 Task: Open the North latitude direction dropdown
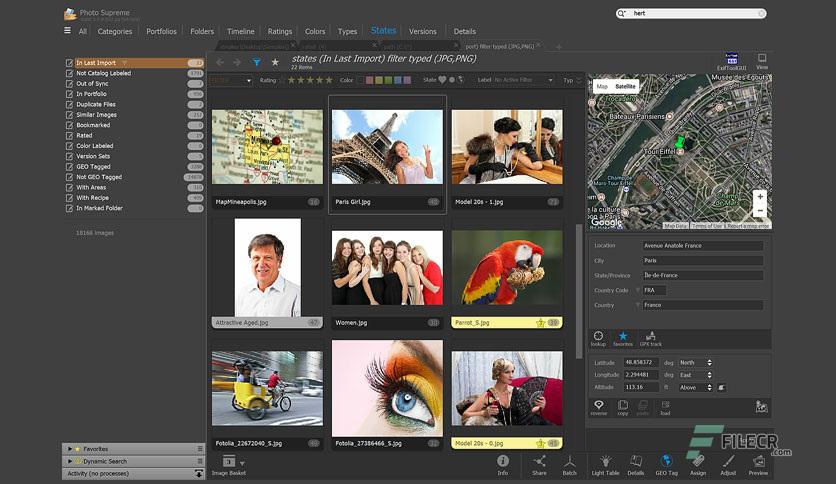[x=695, y=362]
